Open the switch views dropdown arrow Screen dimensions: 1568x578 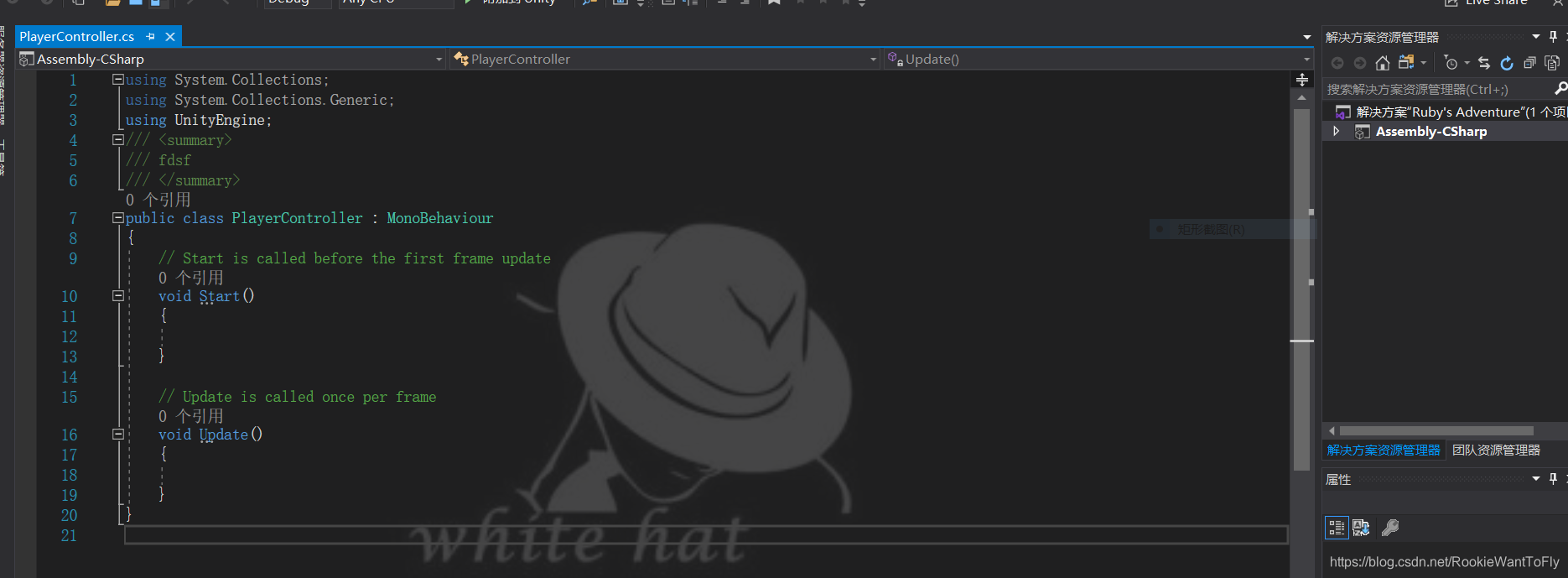point(1424,63)
